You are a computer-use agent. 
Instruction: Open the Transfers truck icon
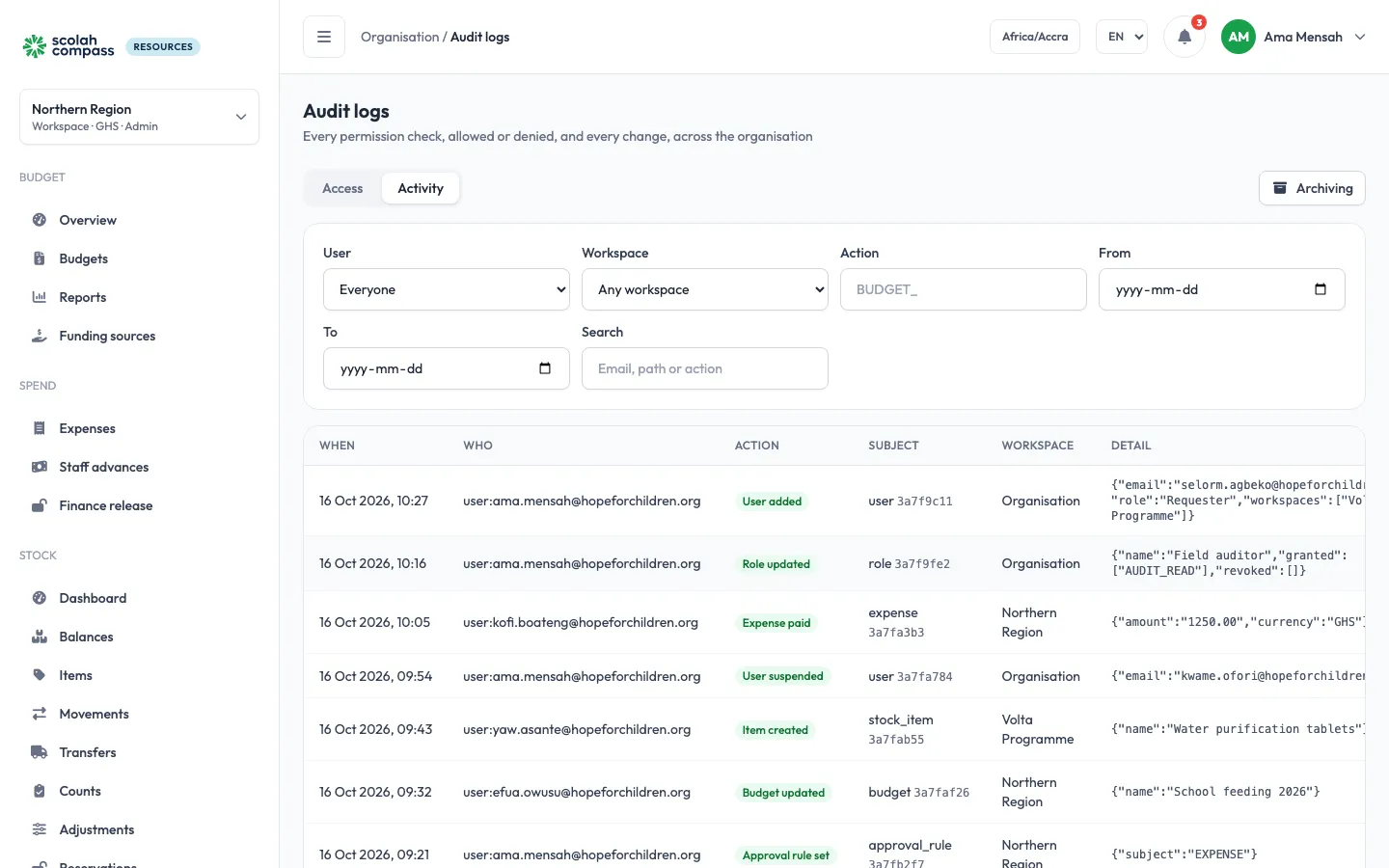pos(40,752)
